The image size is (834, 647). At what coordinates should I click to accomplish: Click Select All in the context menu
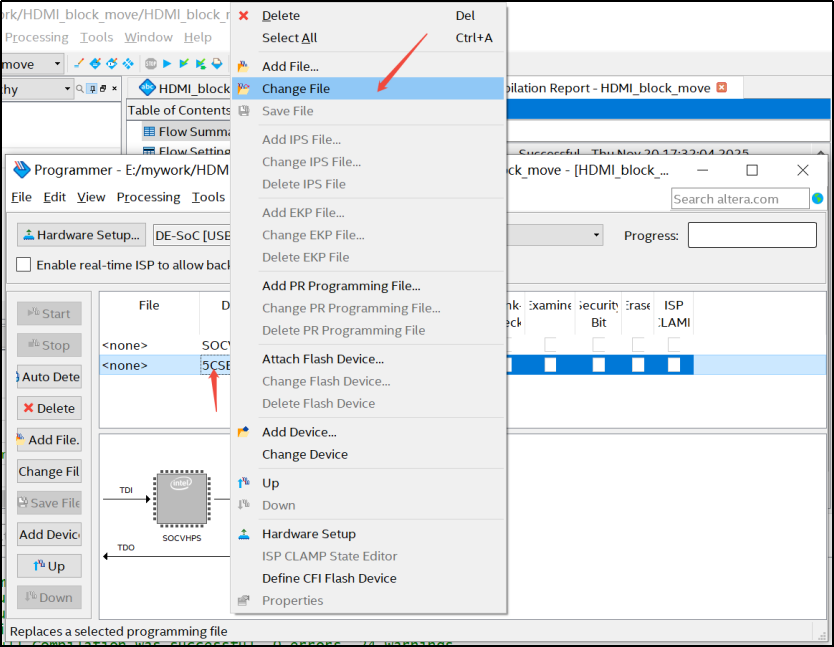click(368, 38)
